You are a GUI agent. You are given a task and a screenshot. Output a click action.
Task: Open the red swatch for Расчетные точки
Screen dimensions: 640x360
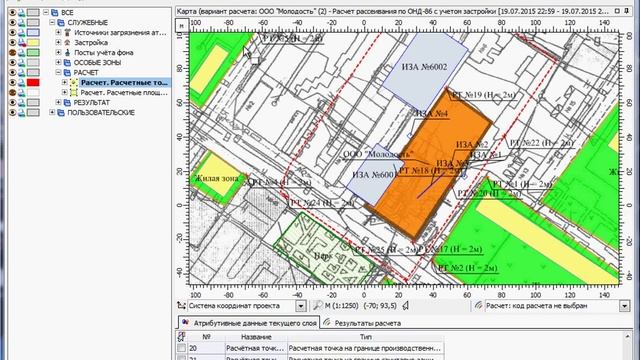click(33, 82)
